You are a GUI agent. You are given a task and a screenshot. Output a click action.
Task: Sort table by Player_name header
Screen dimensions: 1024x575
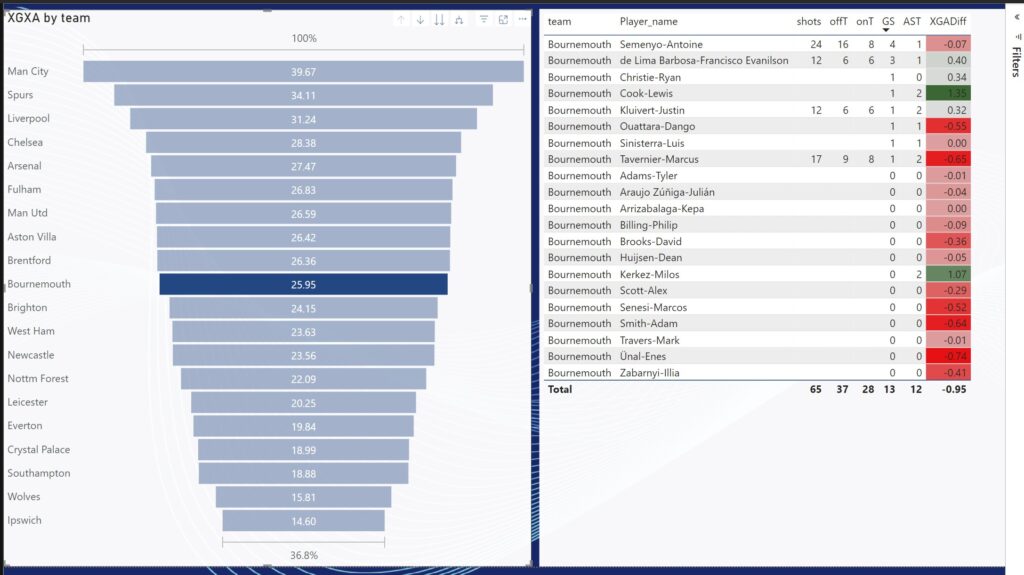pyautogui.click(x=648, y=22)
